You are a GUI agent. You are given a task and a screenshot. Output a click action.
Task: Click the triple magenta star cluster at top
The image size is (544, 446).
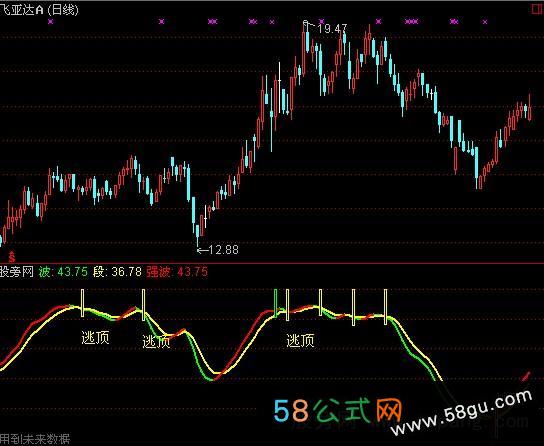click(411, 22)
